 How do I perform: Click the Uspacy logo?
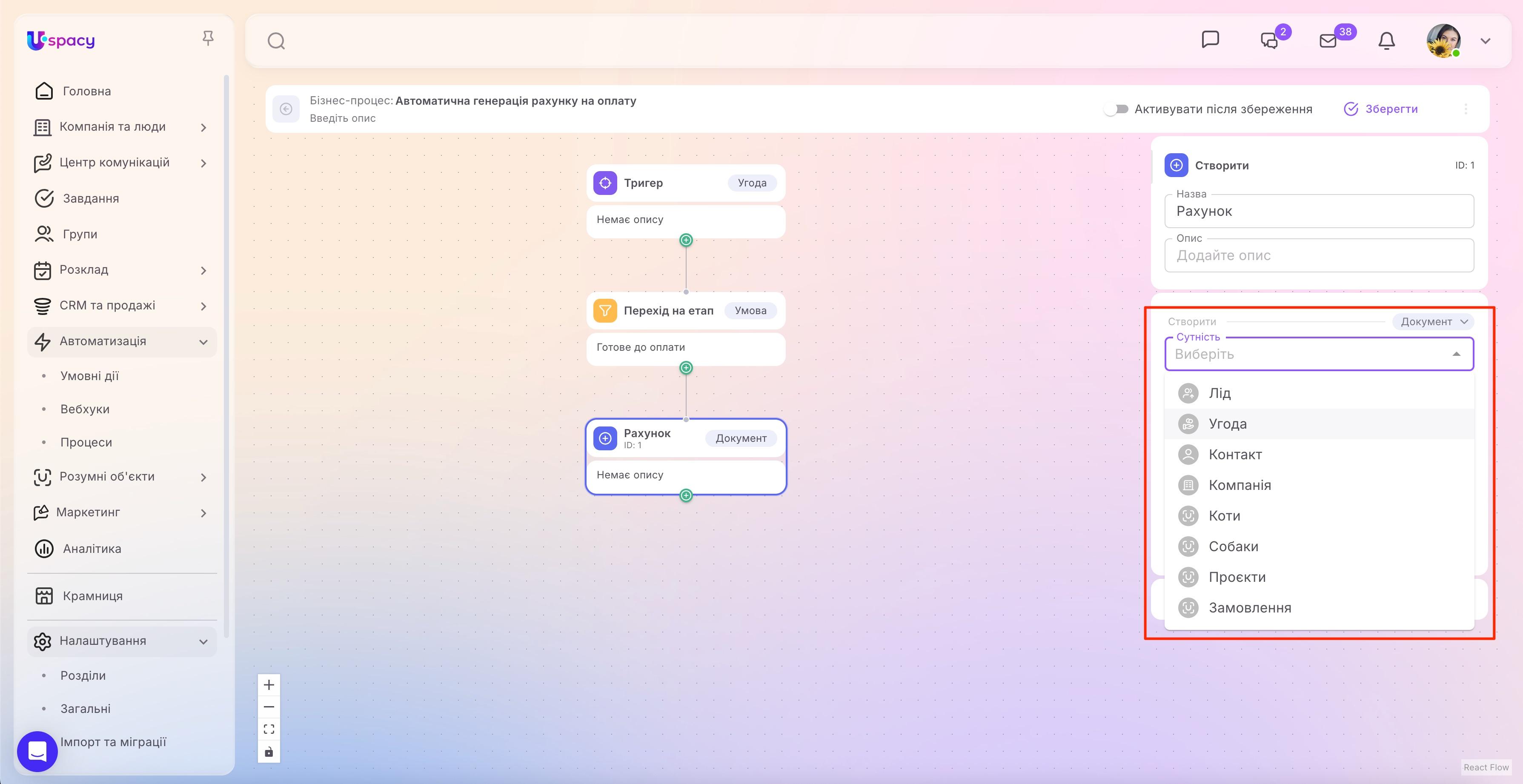(x=61, y=40)
